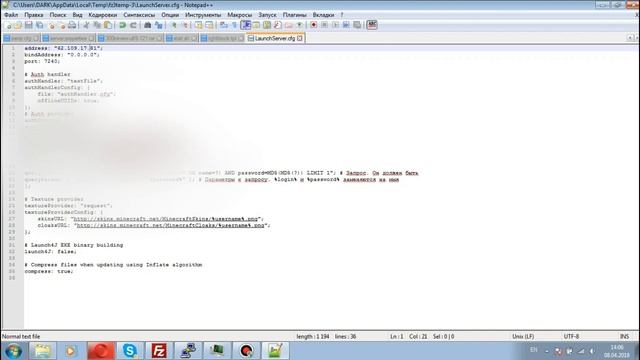This screenshot has width=640, height=360.
Task: Run macro multiple times icon
Action: pyautogui.click(x=346, y=25)
